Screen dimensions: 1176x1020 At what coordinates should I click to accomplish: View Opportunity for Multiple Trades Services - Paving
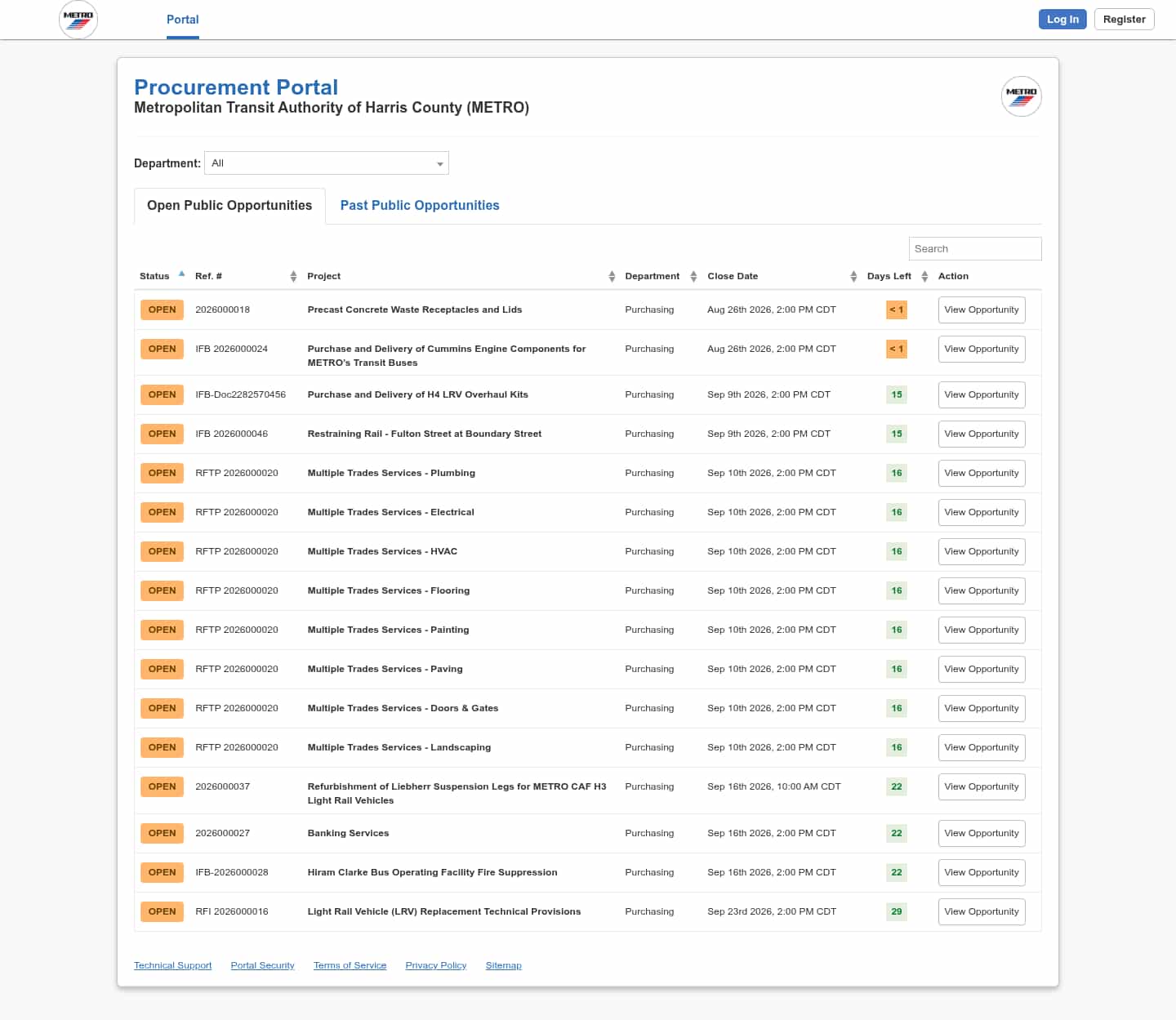click(x=982, y=670)
